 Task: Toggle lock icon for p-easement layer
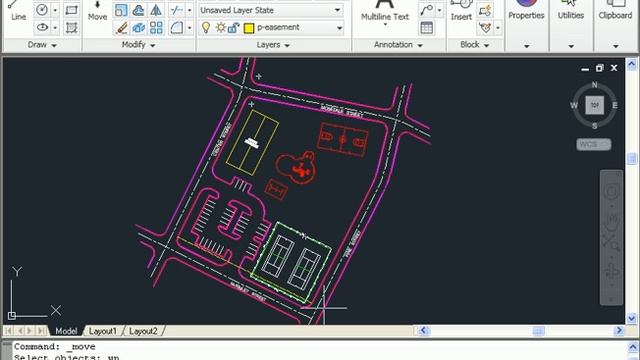tap(233, 27)
